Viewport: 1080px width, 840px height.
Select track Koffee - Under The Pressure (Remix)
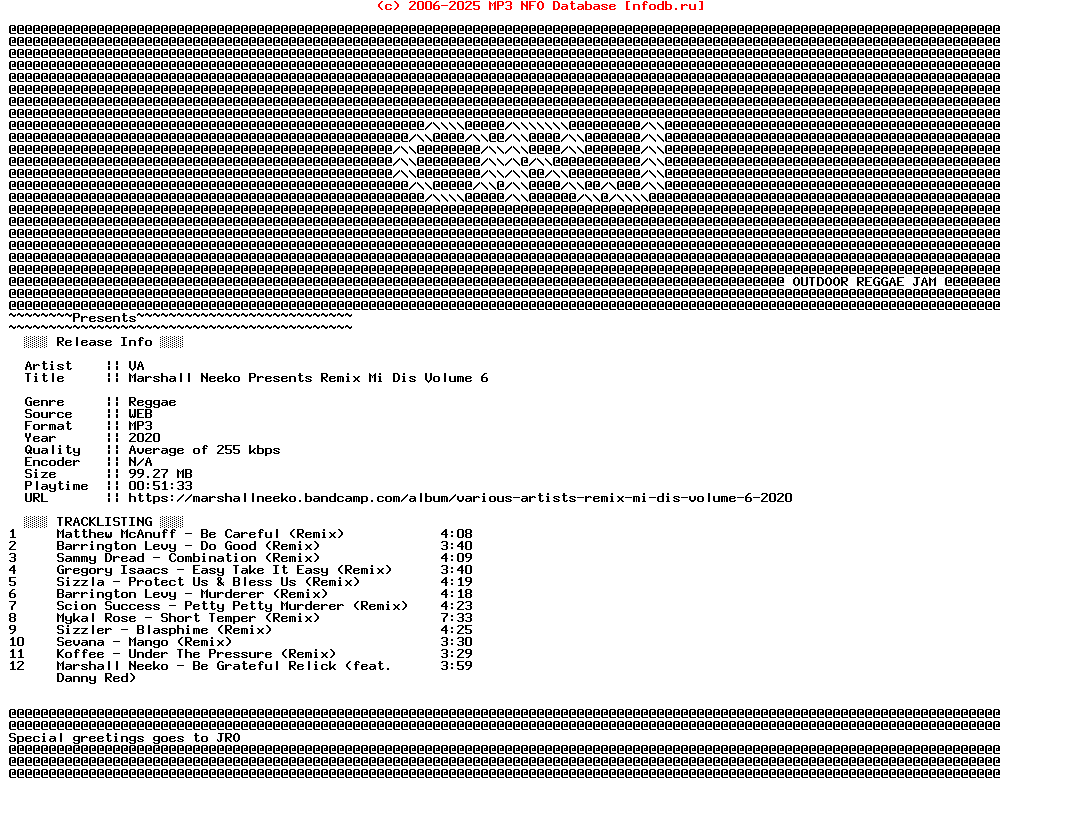tap(196, 654)
